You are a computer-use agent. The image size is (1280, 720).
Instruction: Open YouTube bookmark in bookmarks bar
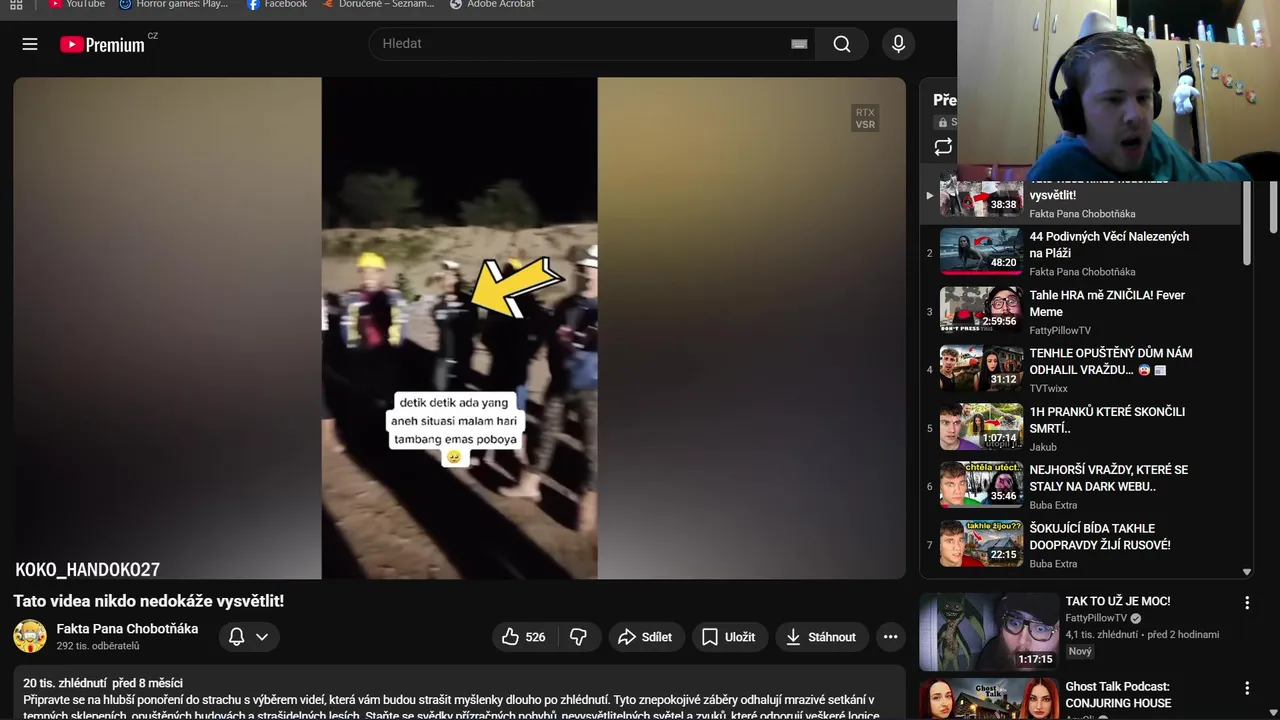77,4
